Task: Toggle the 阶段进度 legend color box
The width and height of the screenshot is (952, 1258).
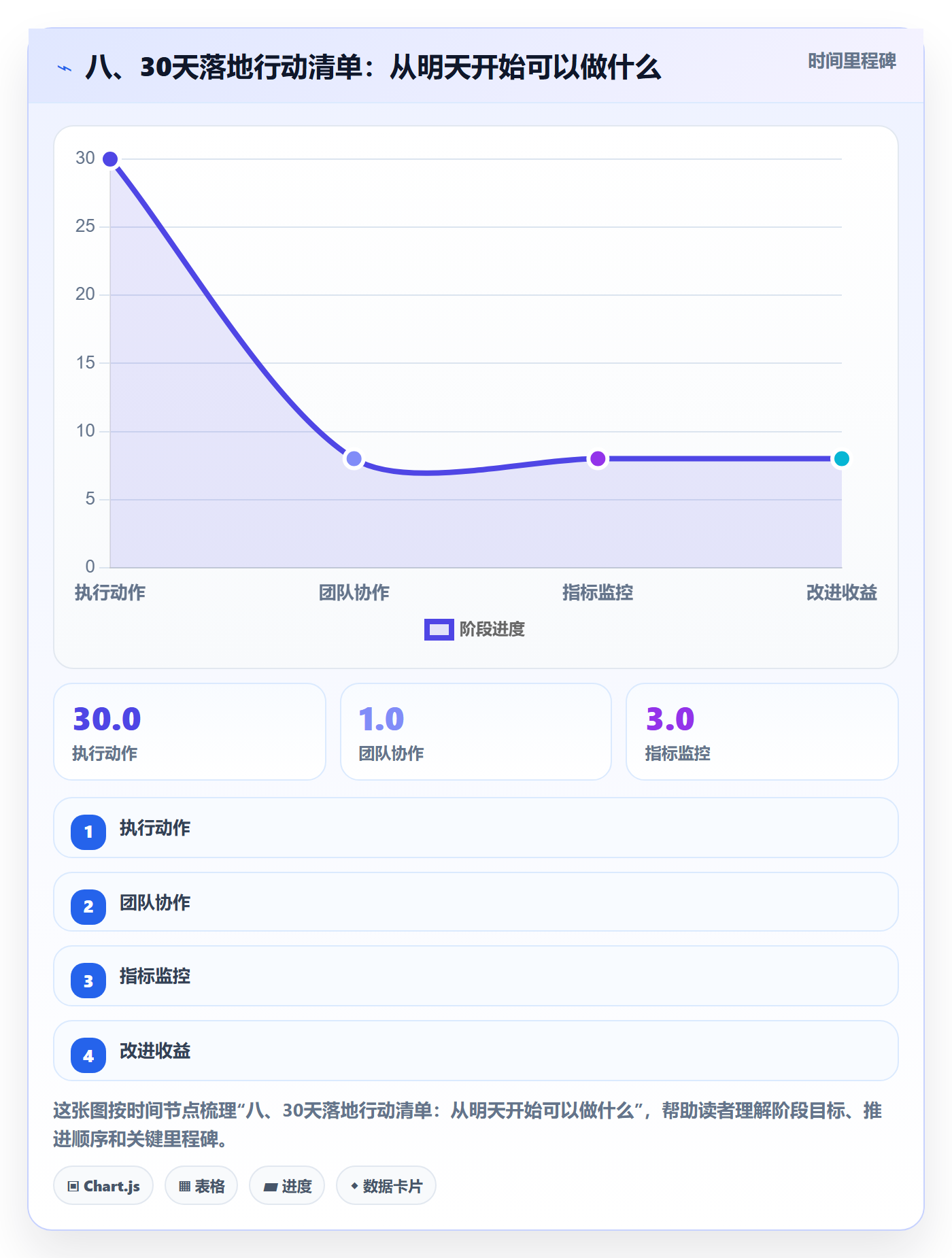Action: (x=439, y=630)
